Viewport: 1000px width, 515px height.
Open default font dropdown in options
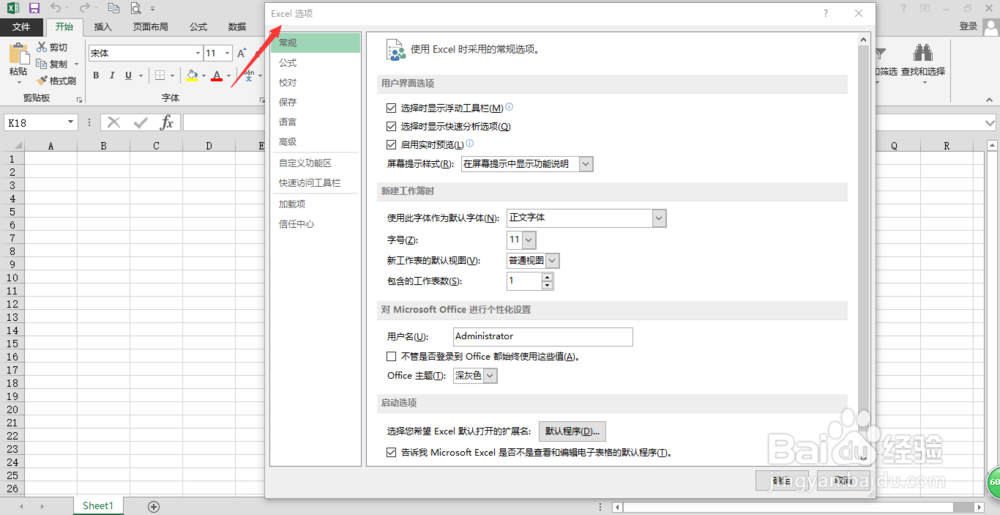click(x=659, y=218)
